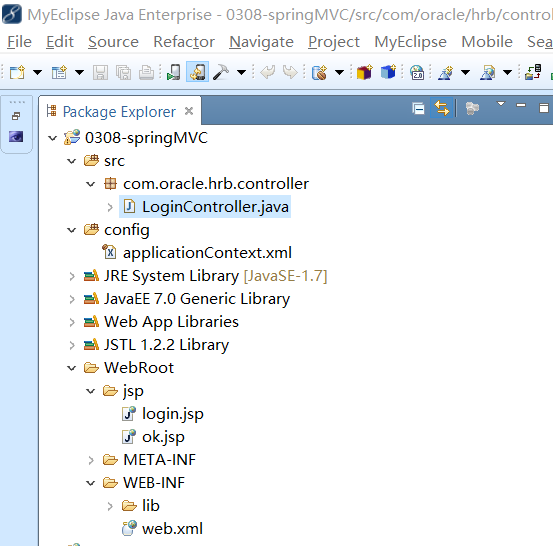Image resolution: width=553 pixels, height=546 pixels.
Task: Click the Redo arrow toolbar icon
Action: (290, 72)
